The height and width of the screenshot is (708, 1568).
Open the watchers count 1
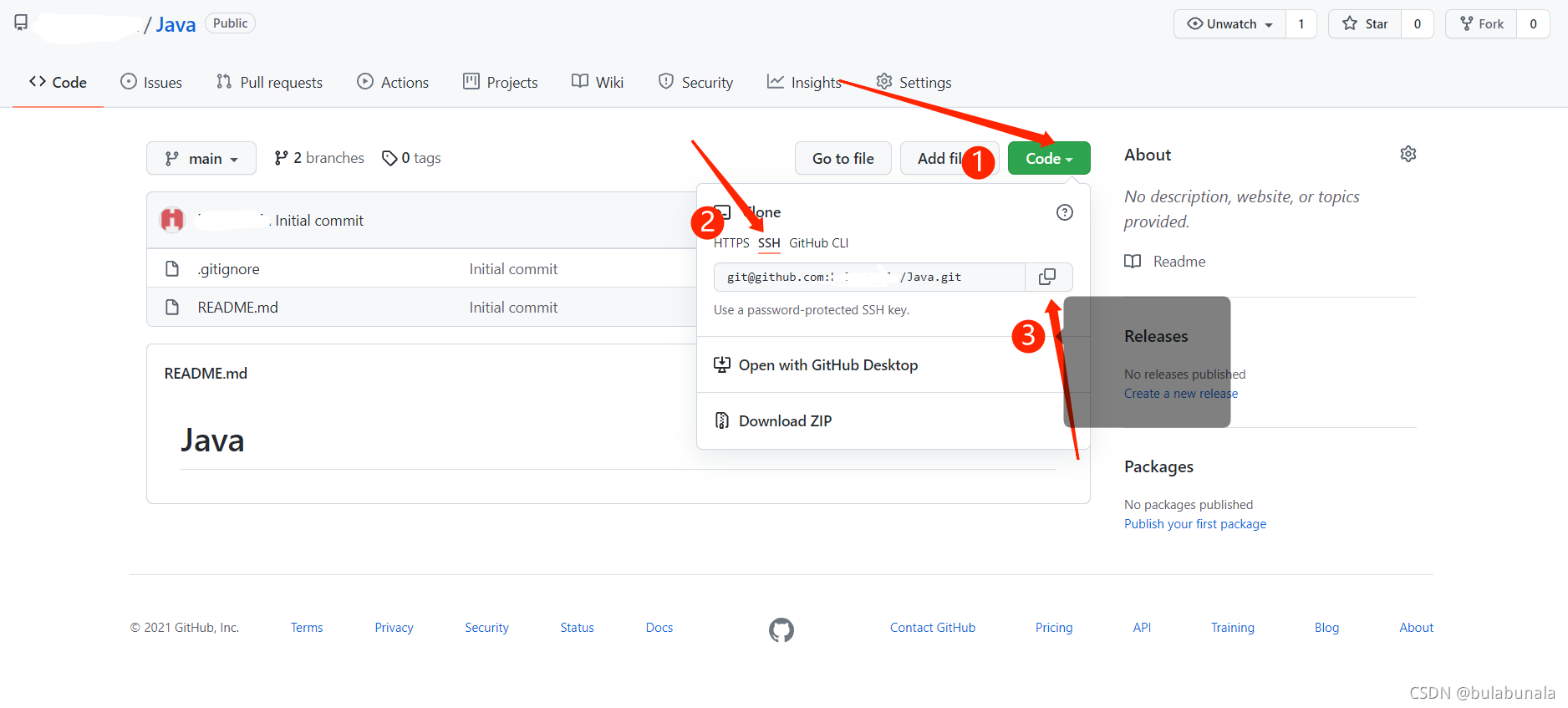click(x=1301, y=23)
